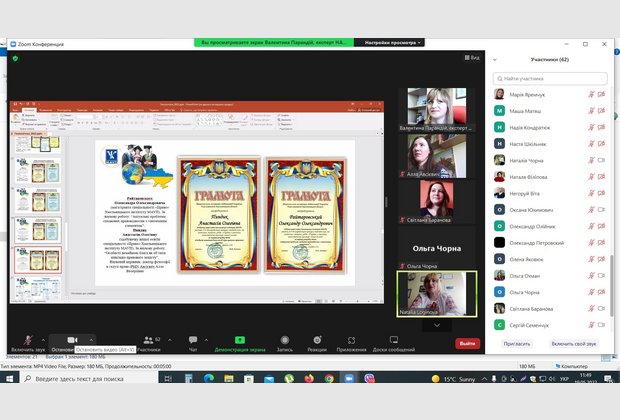620x420 pixels.
Task: Unmute microphone with Включить звук button
Action: [x=28, y=340]
